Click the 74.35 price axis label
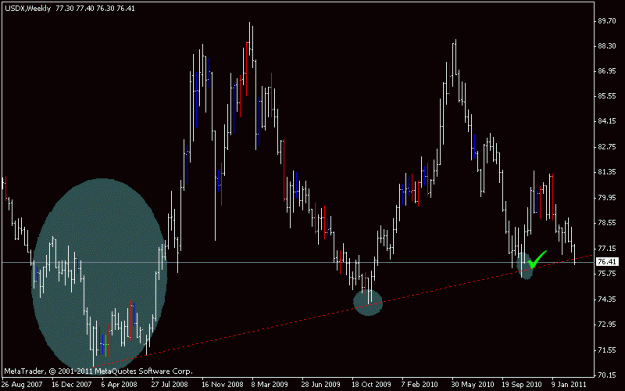This screenshot has height=391, width=625. point(607,299)
